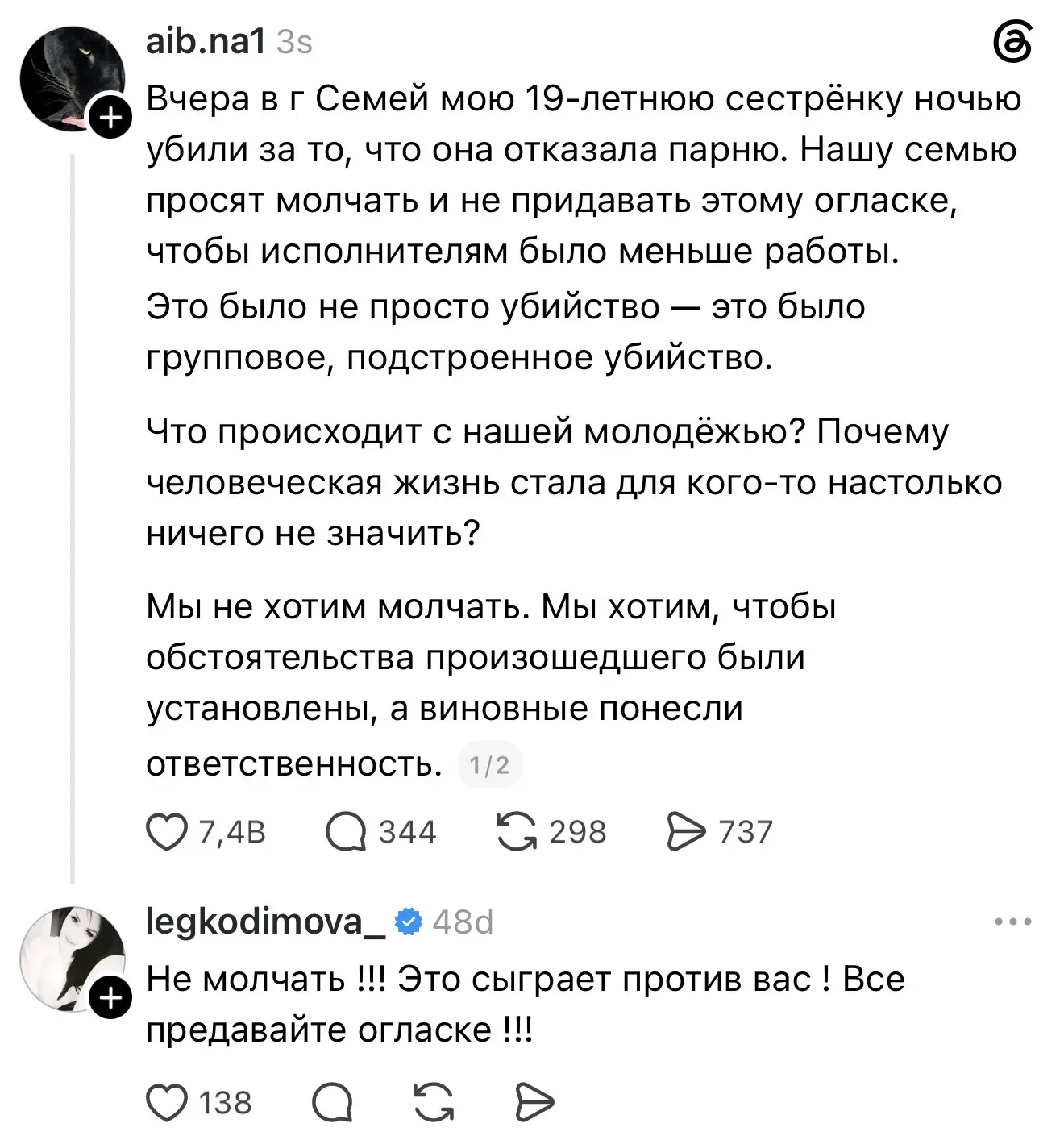The width and height of the screenshot is (1064, 1140).
Task: Share the aib.na1 post via arrow icon
Action: pyautogui.click(x=687, y=832)
